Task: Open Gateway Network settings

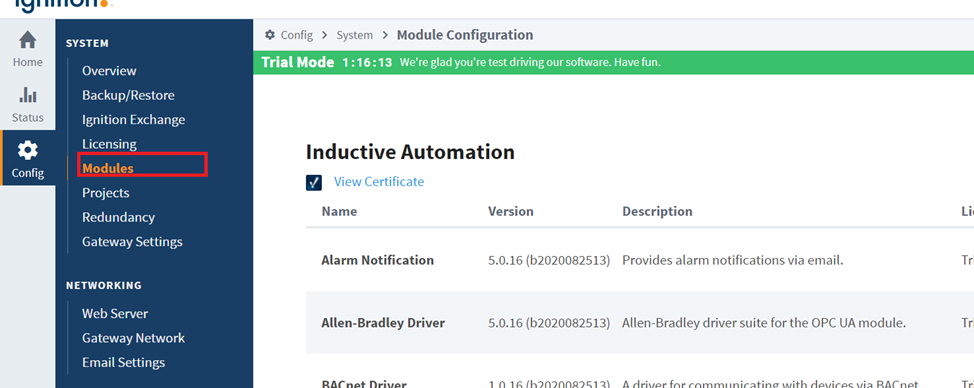Action: [134, 338]
